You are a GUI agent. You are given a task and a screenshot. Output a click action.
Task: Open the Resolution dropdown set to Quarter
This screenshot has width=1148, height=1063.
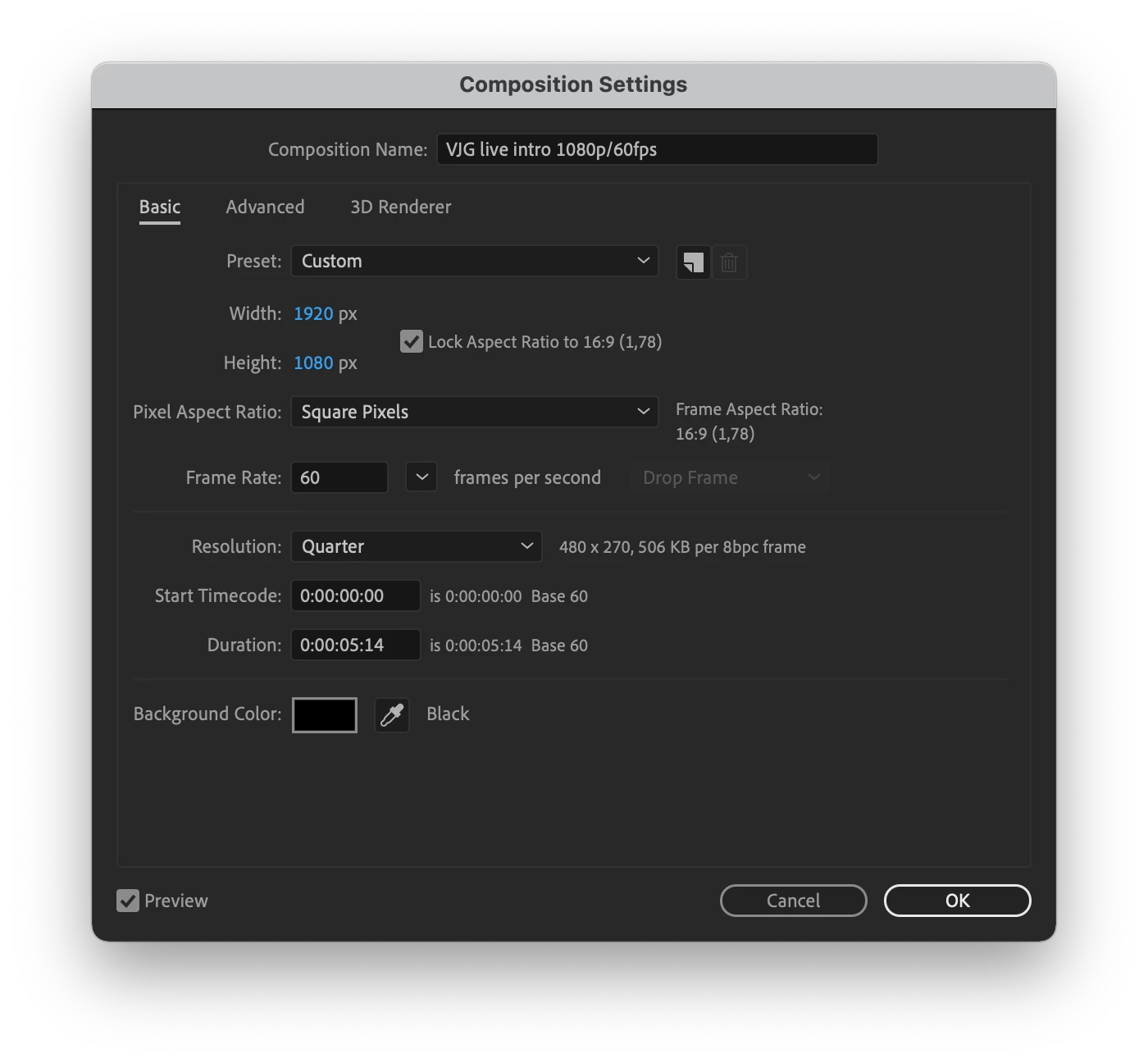click(x=417, y=546)
